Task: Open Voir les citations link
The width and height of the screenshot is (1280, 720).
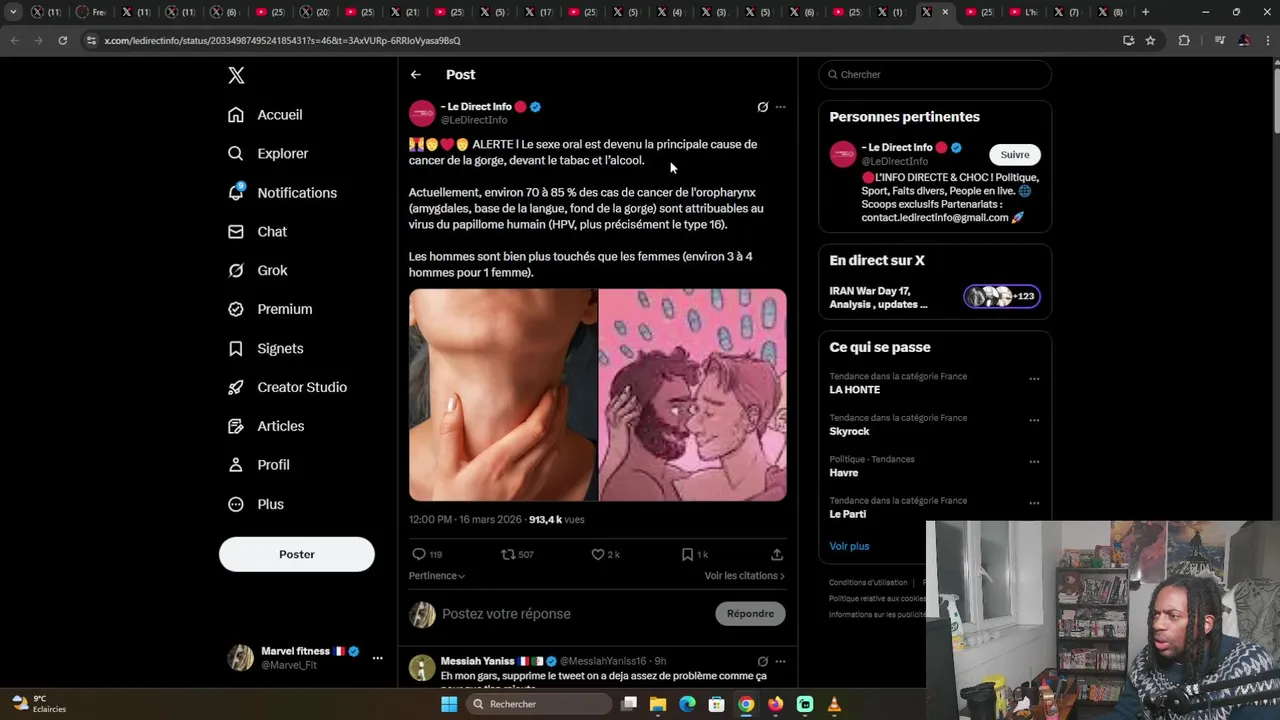Action: tap(745, 576)
